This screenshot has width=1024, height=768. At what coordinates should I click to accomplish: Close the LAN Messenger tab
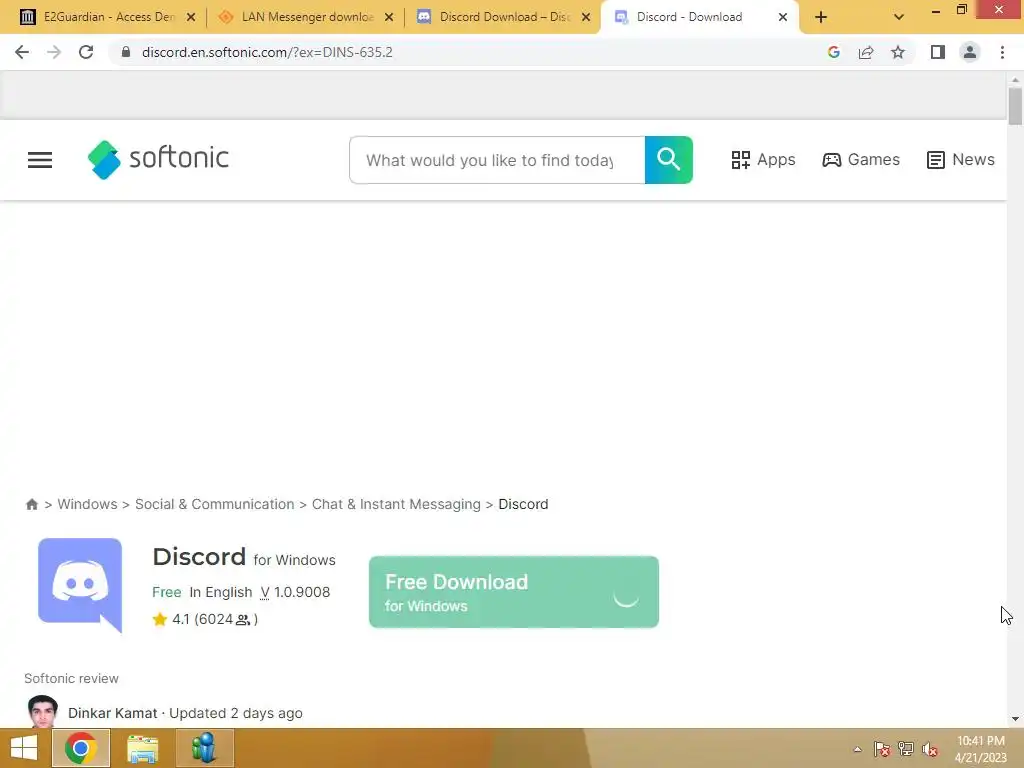point(389,17)
